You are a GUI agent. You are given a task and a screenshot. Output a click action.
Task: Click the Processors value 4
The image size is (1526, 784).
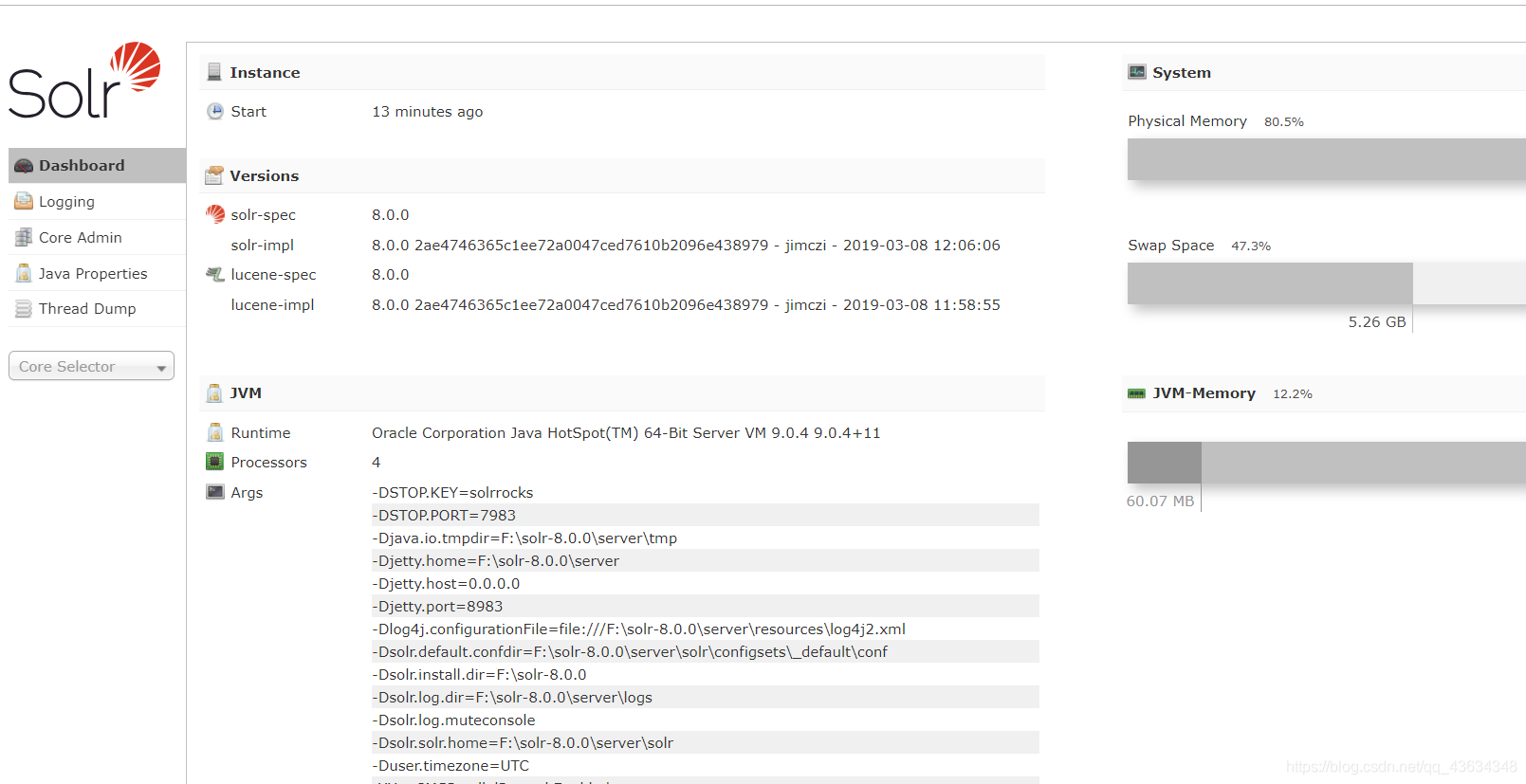click(x=377, y=463)
